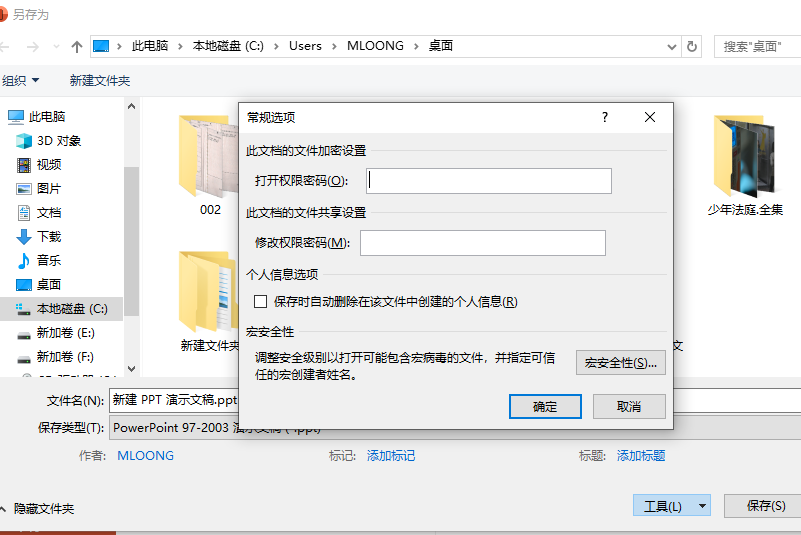Click the author MLOONG link

pos(146,455)
